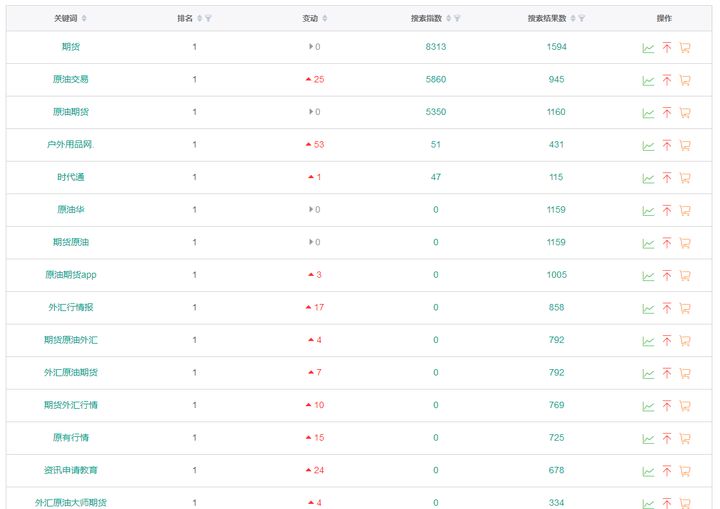Open the 搜索指数 column filter
720x509 pixels.
[457, 18]
